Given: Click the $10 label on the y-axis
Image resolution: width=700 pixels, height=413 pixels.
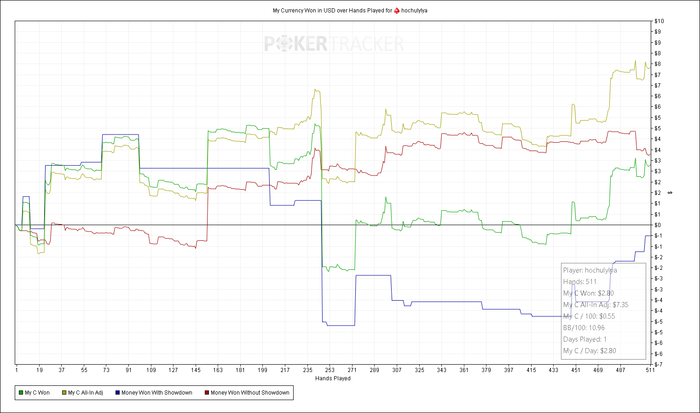Looking at the screenshot, I should (659, 21).
